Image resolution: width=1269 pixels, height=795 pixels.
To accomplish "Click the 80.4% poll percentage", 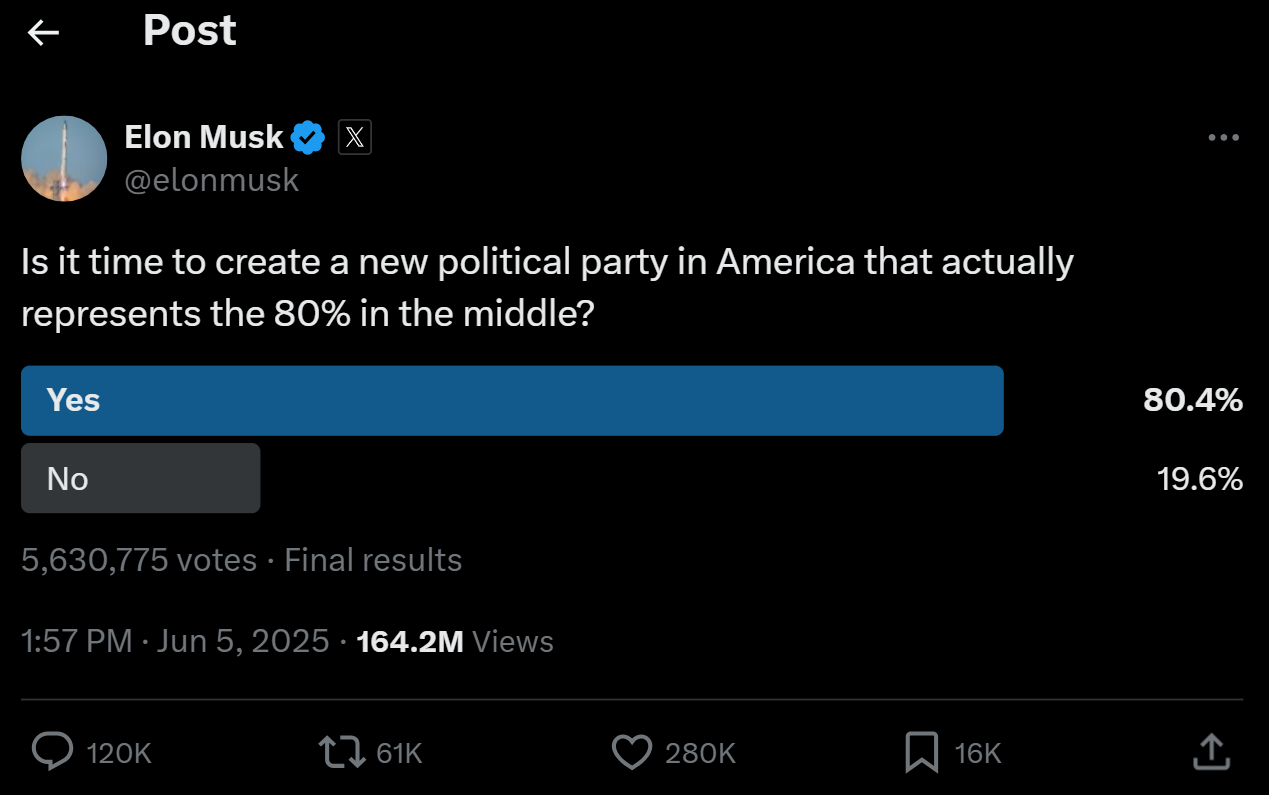I will 1193,400.
